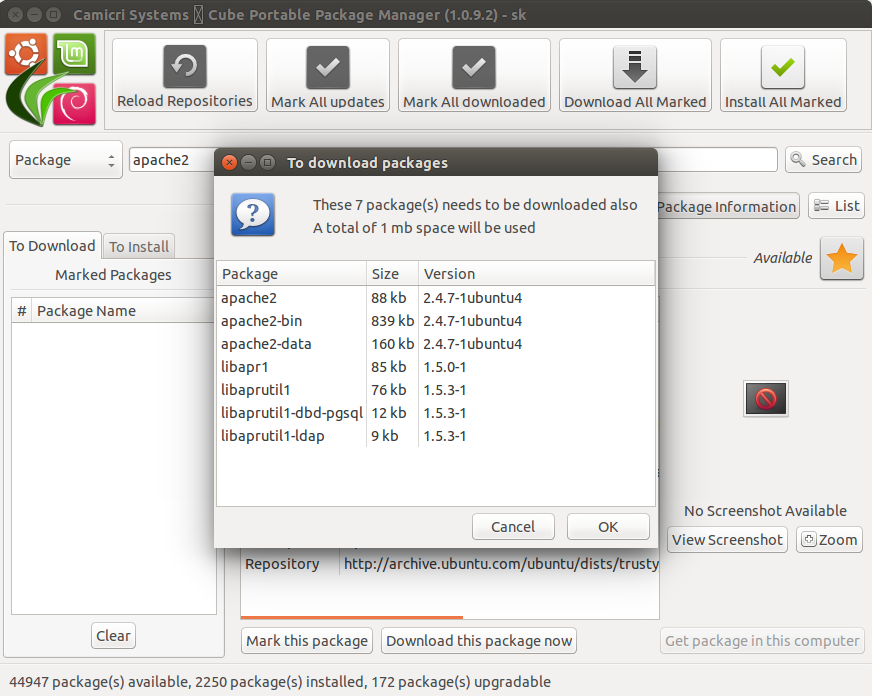The image size is (872, 696).
Task: Click the status bar packages available text
Action: (x=280, y=682)
